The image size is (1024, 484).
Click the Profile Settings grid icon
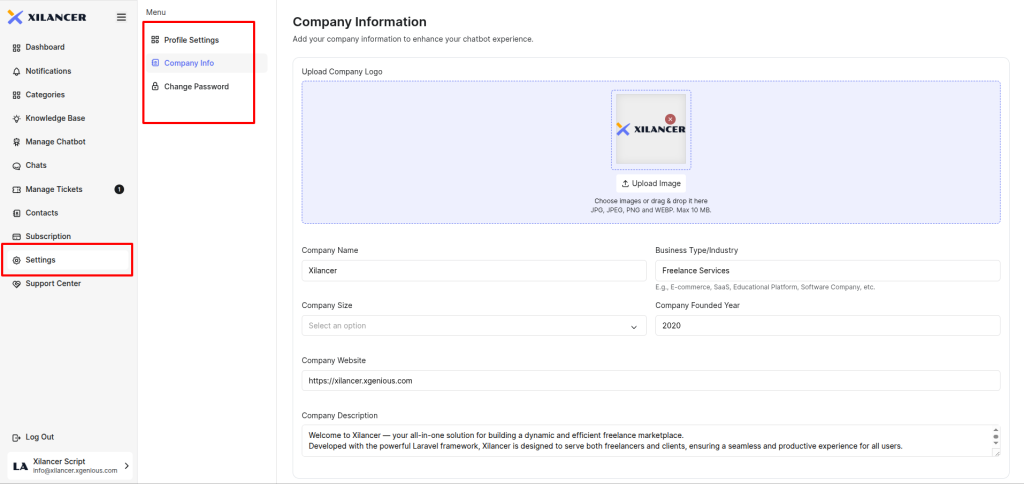tap(155, 40)
